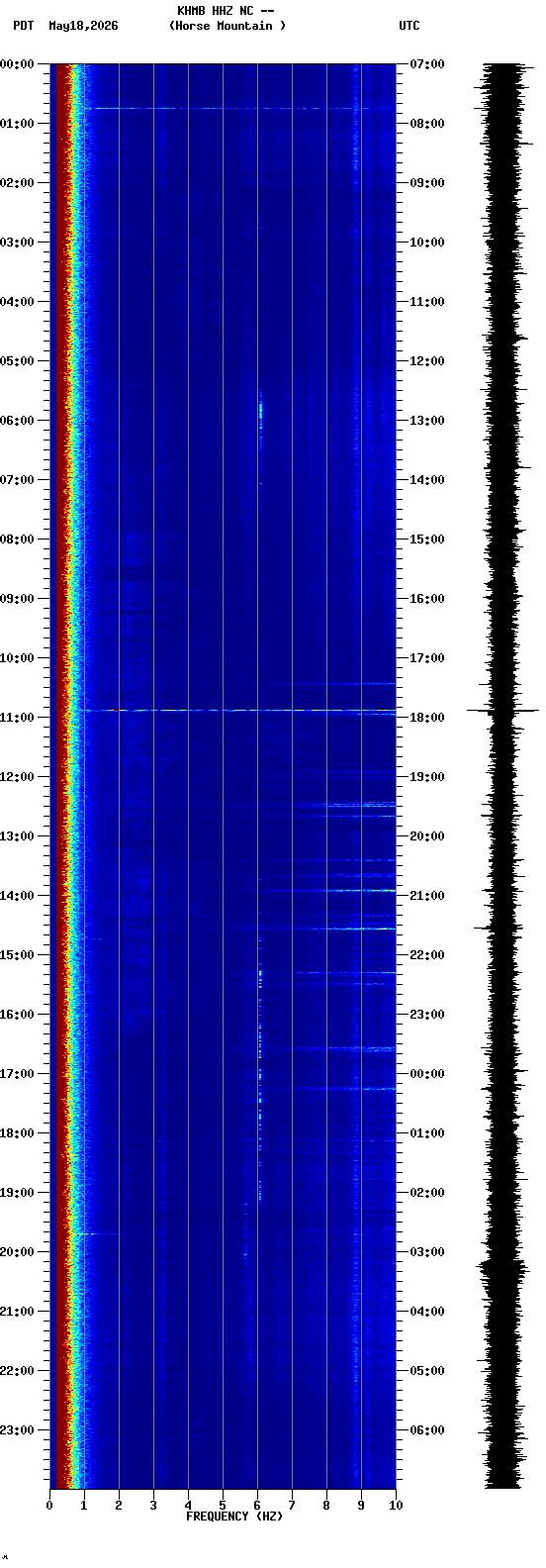Image resolution: width=546 pixels, height=1568 pixels.
Task: Click the '(Horse Mountain )' station name
Action: (227, 26)
